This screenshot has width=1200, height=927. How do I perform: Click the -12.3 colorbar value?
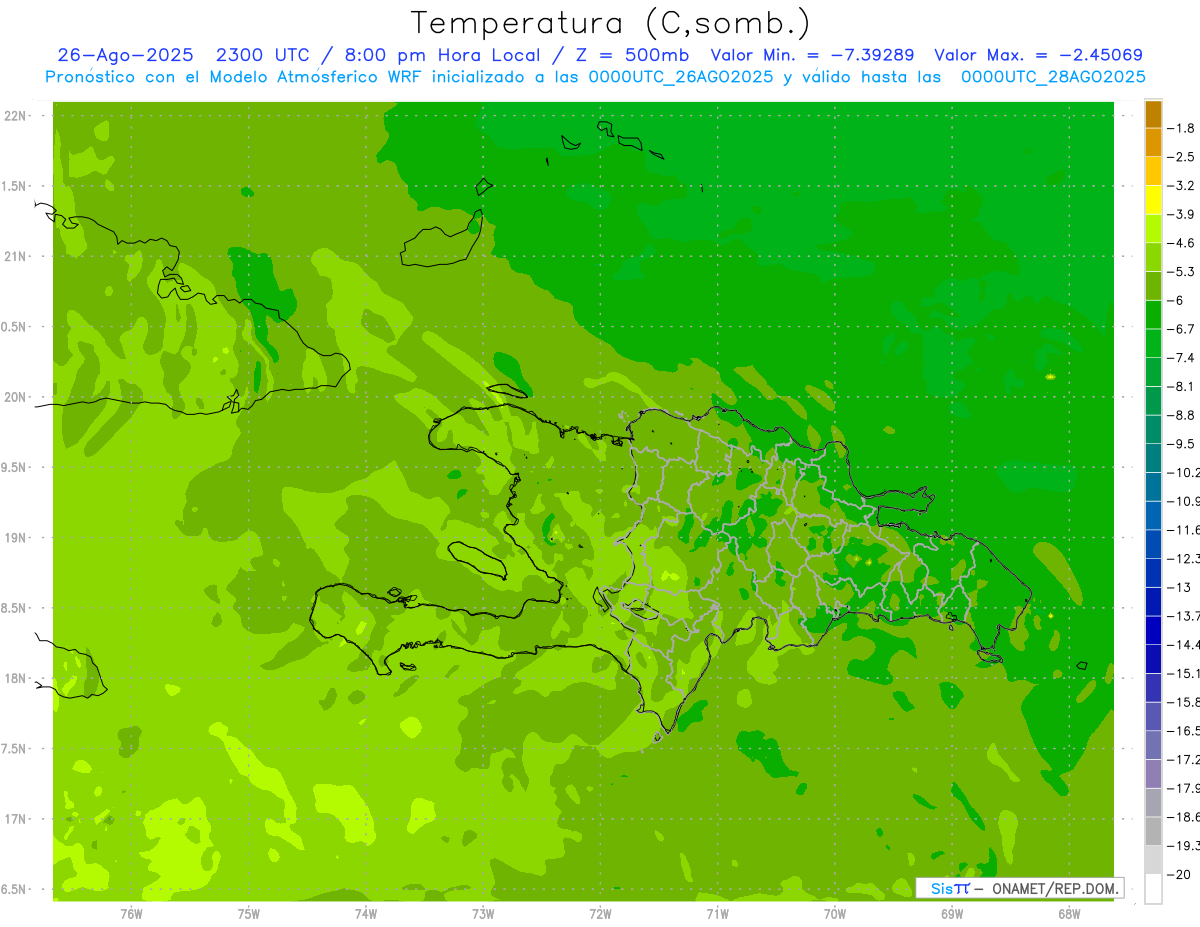click(x=1183, y=558)
